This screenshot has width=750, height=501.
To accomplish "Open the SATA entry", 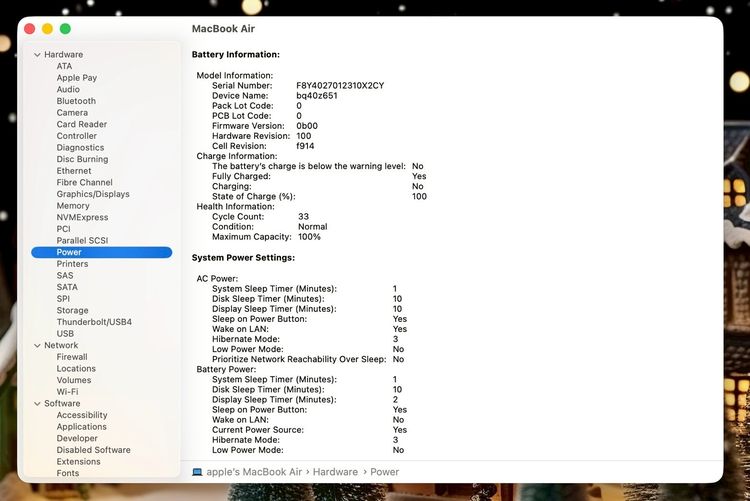I will coord(67,287).
